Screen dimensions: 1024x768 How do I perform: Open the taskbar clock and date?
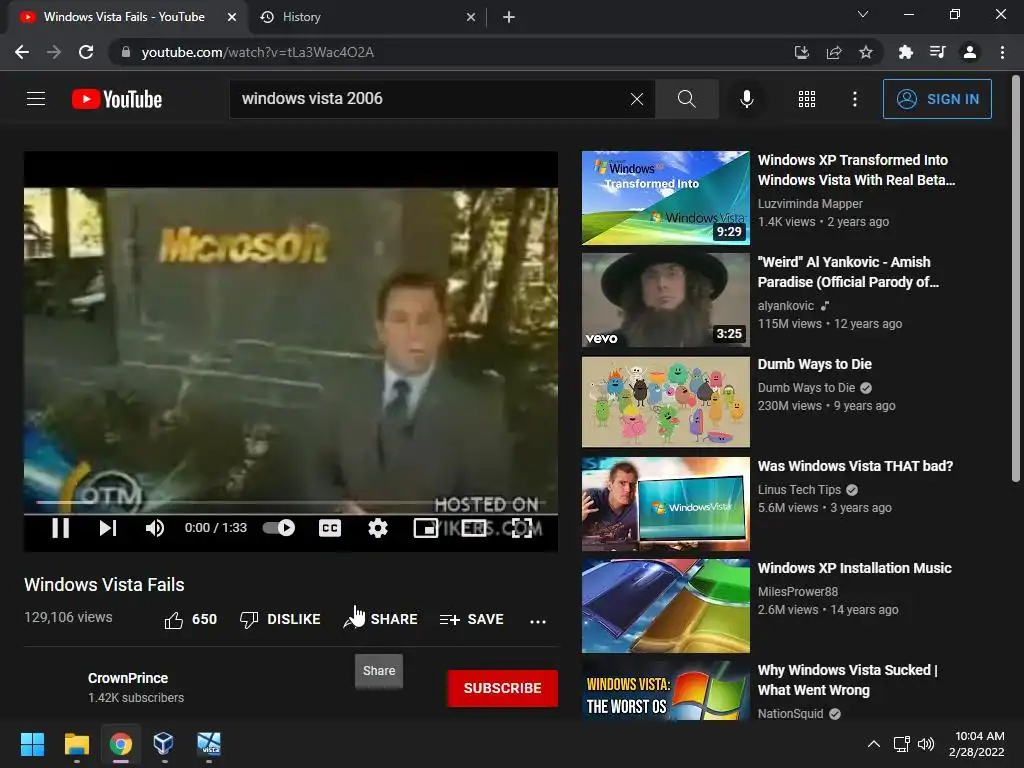tap(976, 744)
